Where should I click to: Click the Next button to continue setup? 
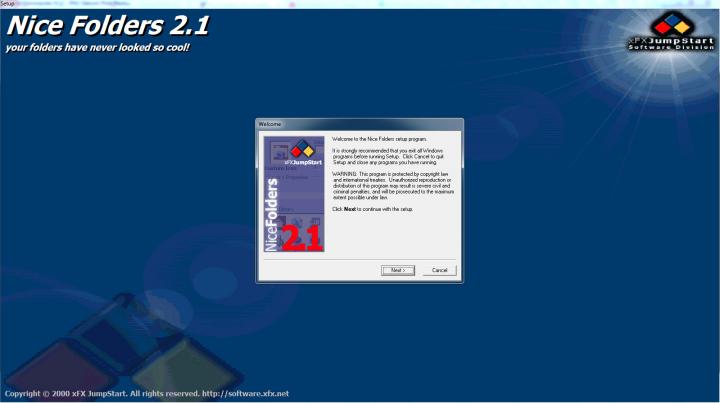397,270
